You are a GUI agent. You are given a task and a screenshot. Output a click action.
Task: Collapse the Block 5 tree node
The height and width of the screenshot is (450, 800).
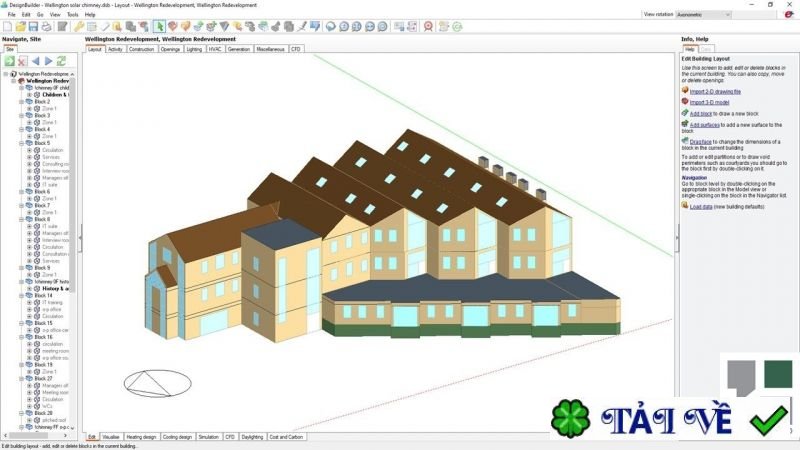[21, 143]
